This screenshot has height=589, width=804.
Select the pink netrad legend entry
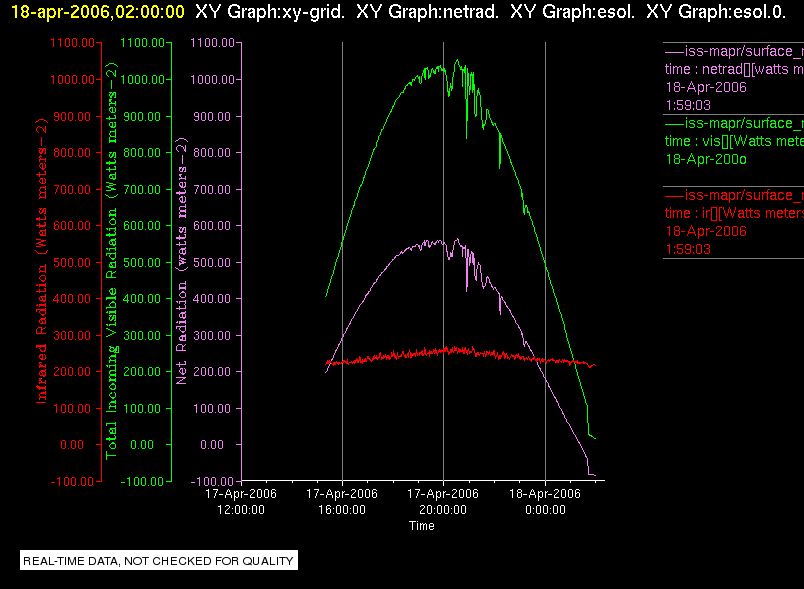[x=734, y=78]
